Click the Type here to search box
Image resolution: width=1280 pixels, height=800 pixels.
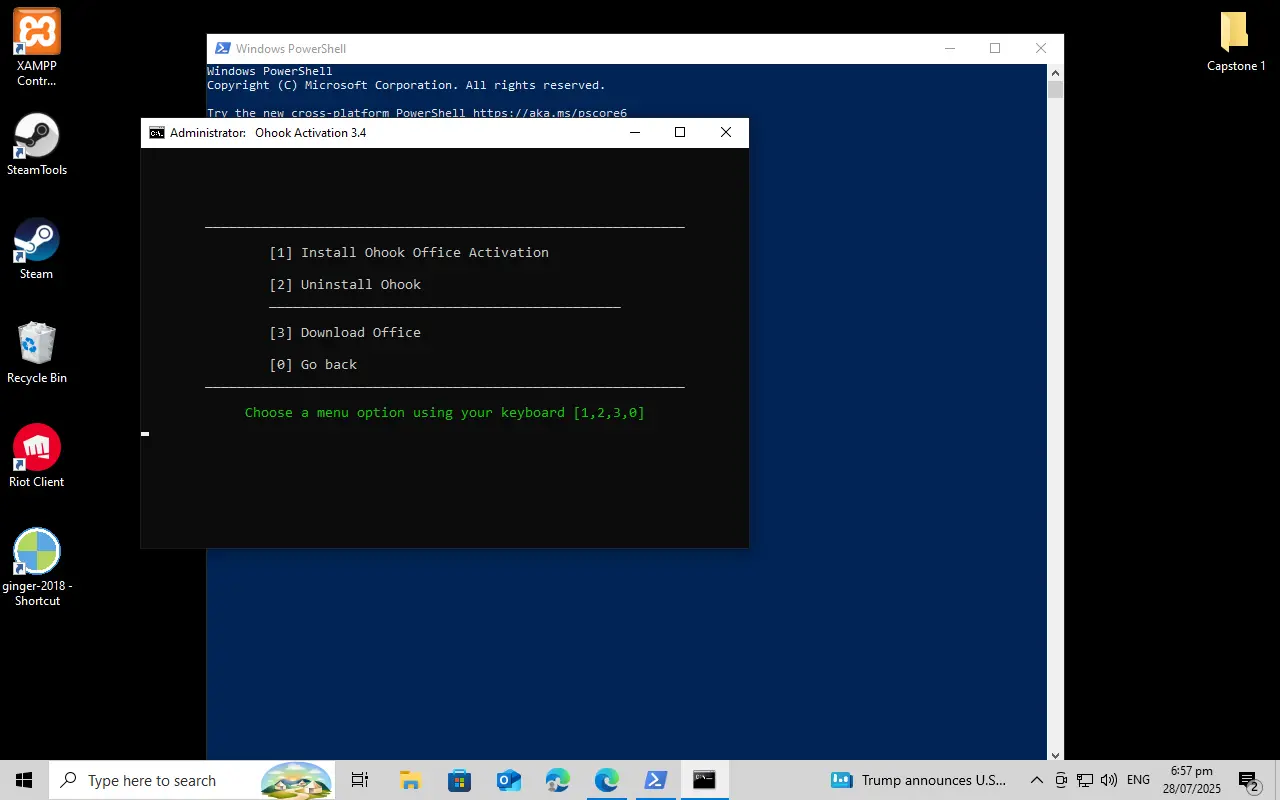coord(193,780)
